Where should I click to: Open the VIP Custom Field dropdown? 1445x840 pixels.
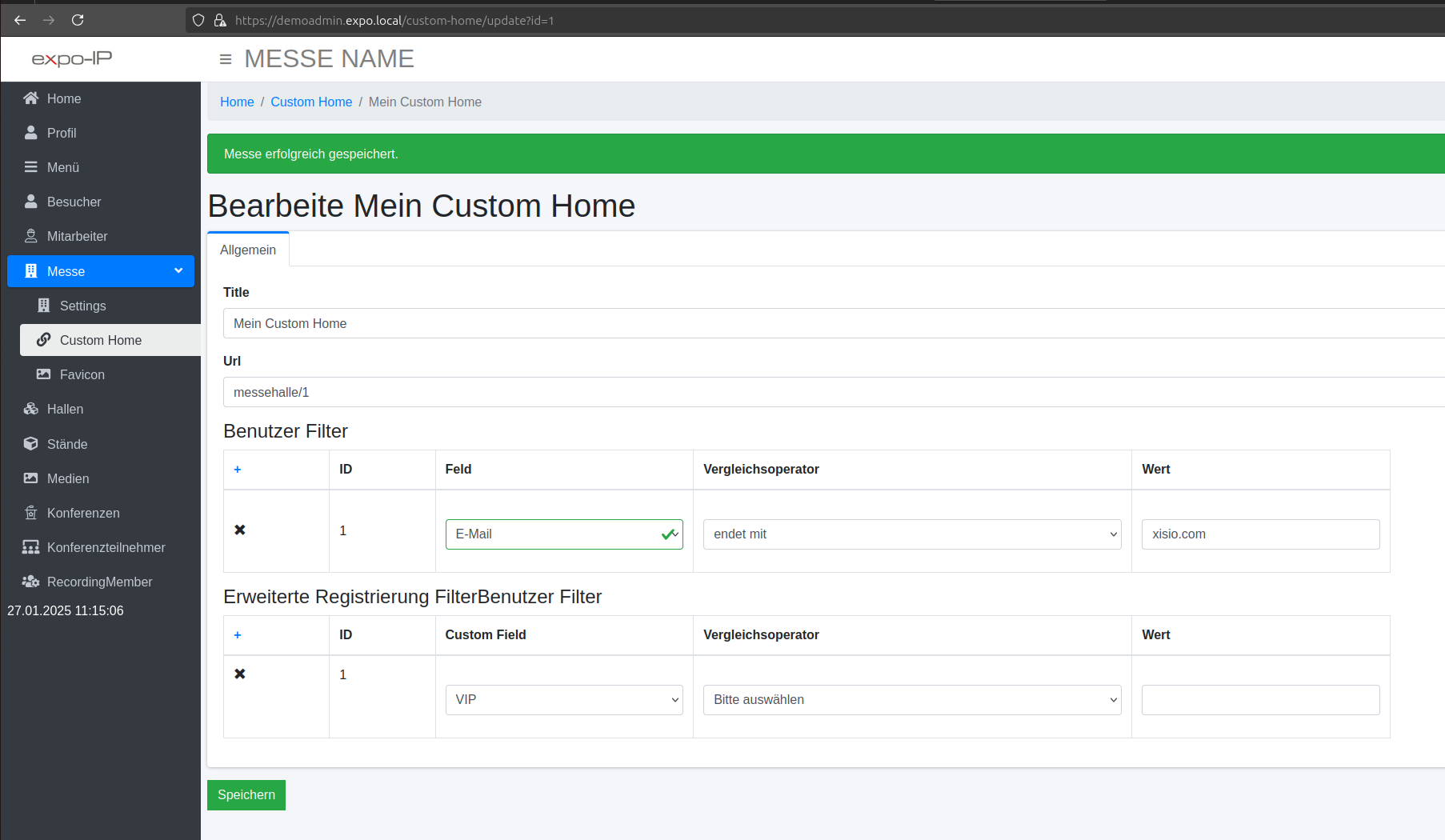point(563,700)
